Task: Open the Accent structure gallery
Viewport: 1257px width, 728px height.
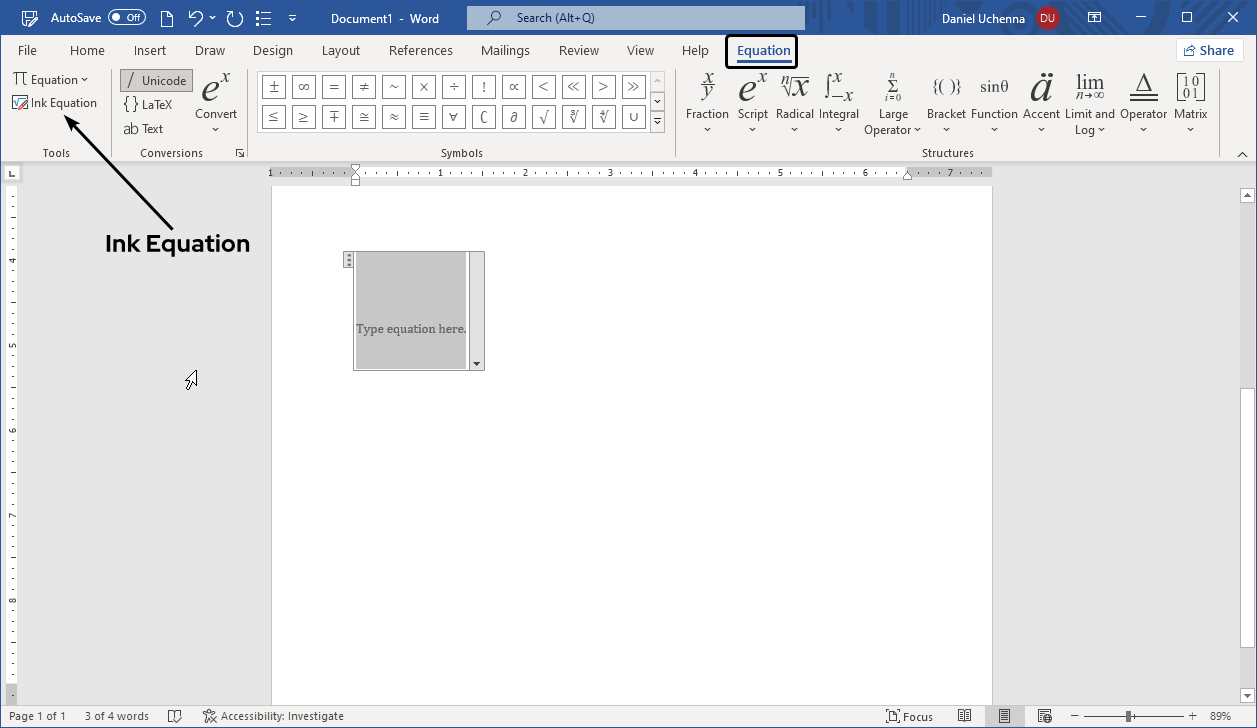Action: [1041, 102]
